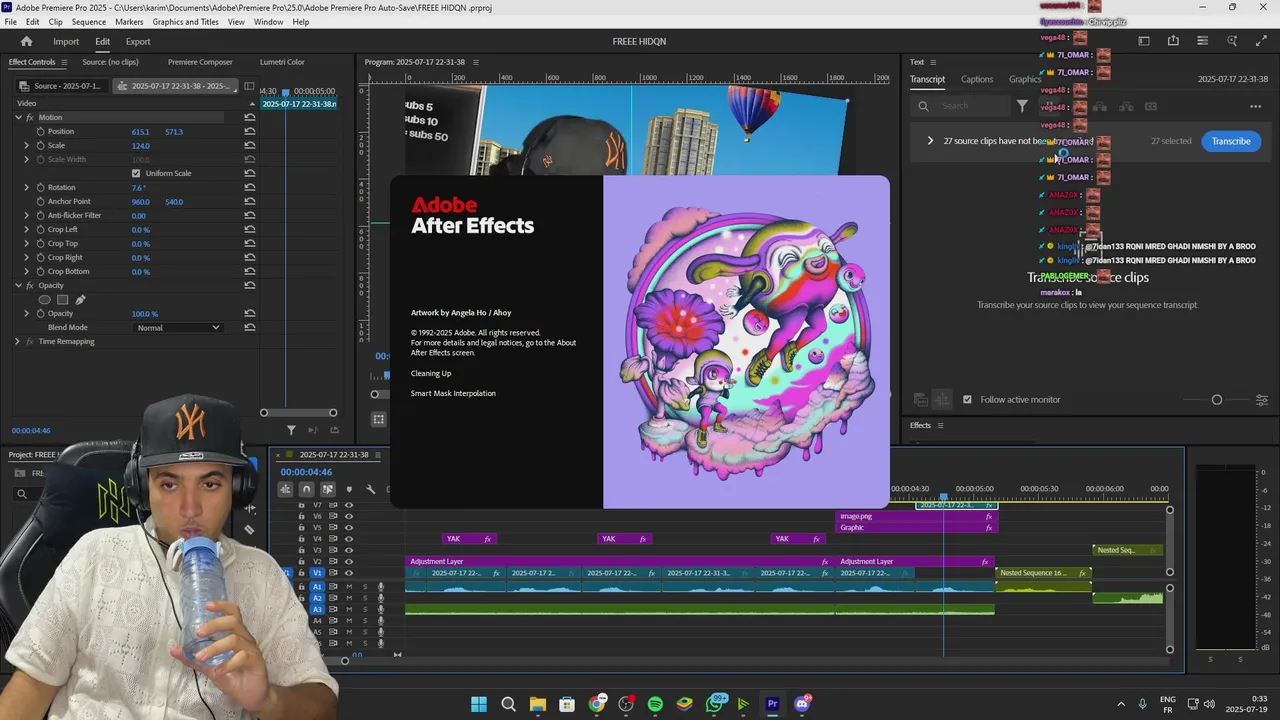Hide track V4 with its eye icon
Image resolution: width=1280 pixels, height=720 pixels.
coord(349,539)
